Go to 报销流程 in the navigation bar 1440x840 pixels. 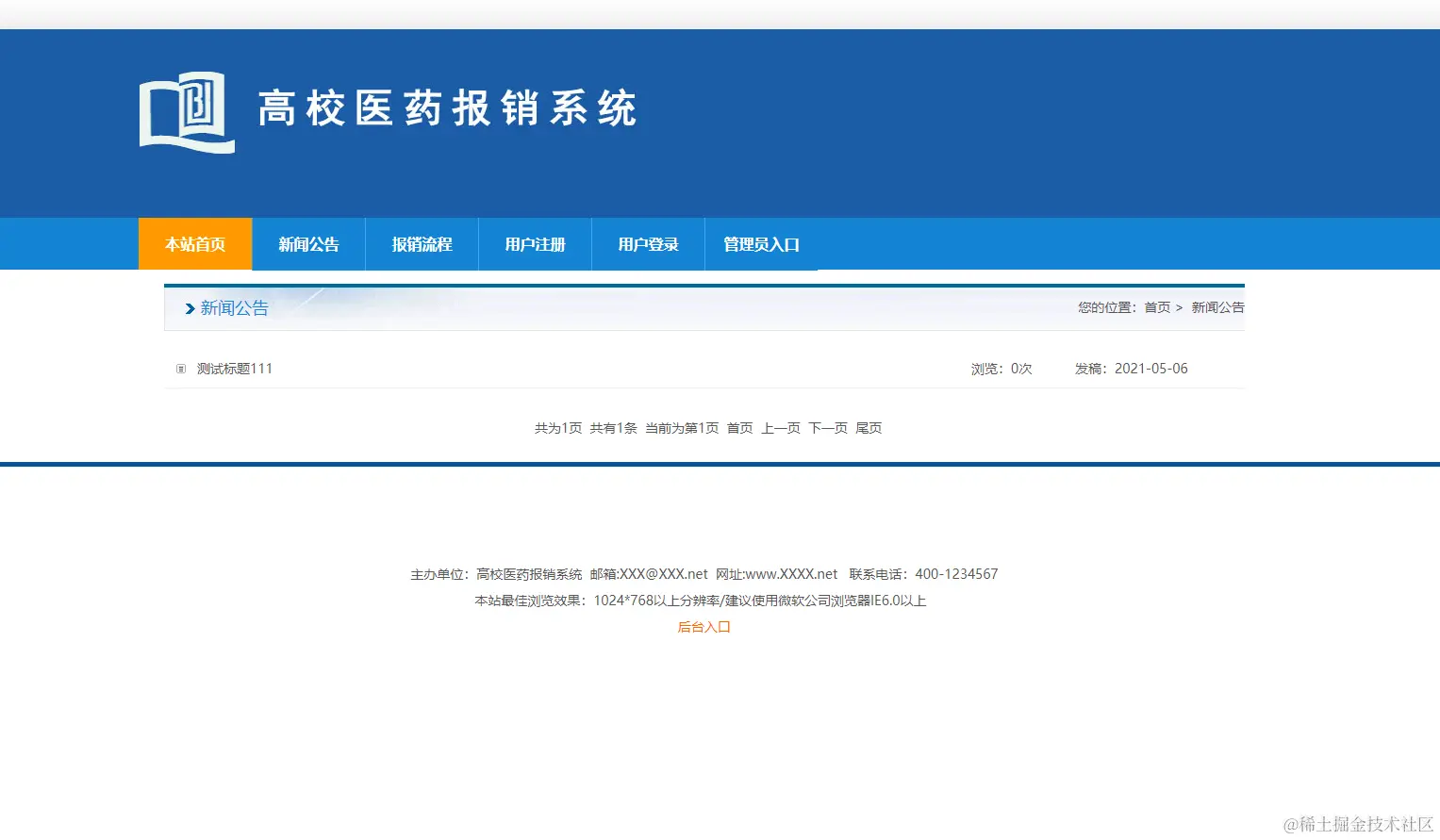422,244
